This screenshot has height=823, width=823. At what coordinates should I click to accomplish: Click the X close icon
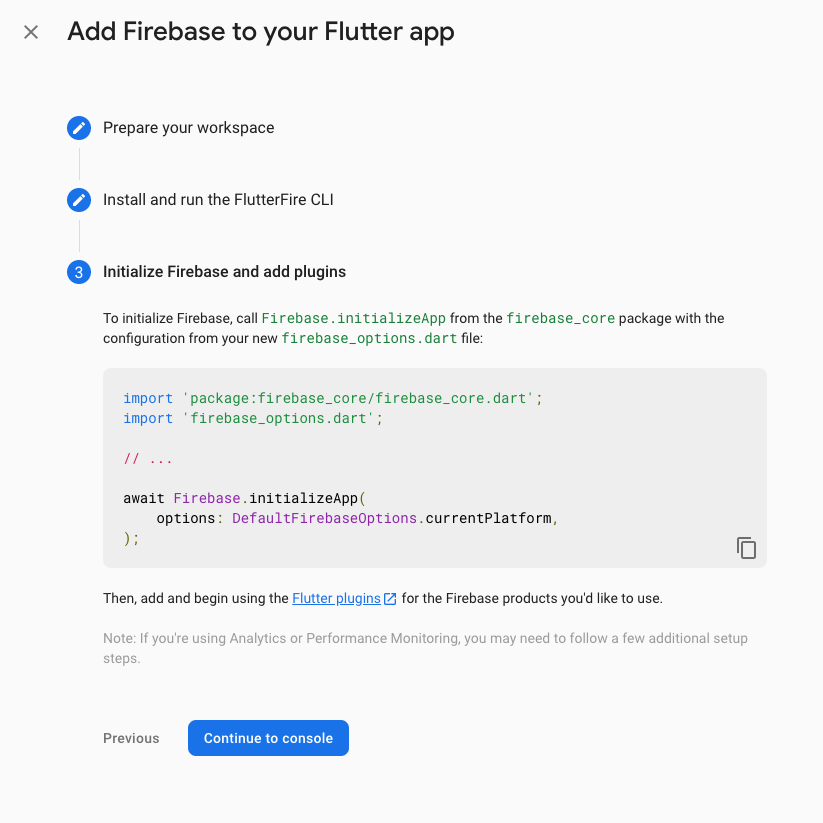30,31
